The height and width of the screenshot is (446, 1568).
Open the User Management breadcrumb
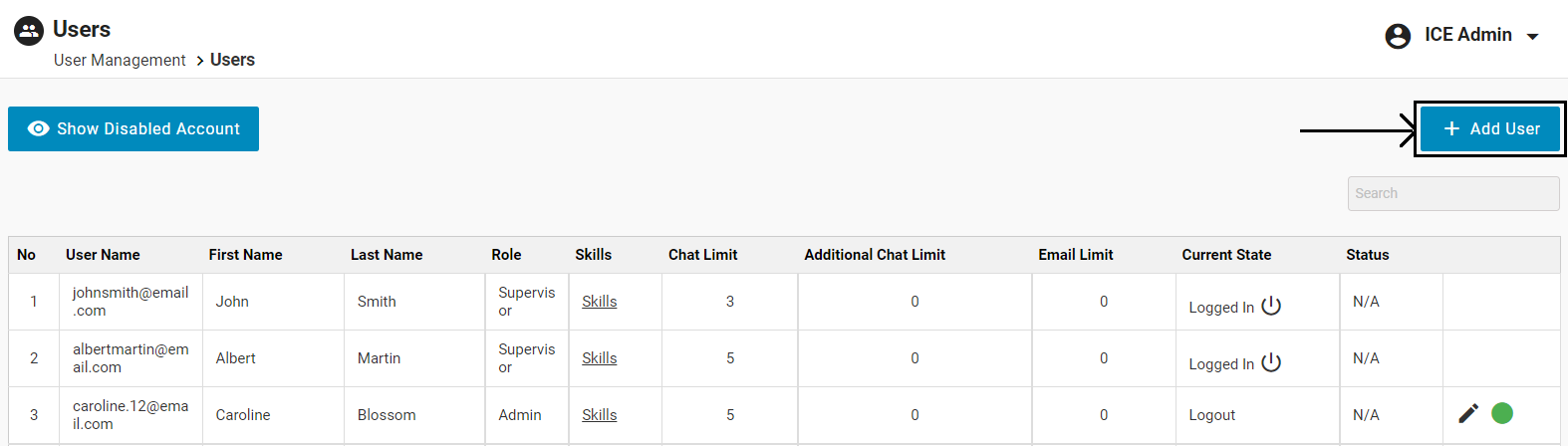120,61
